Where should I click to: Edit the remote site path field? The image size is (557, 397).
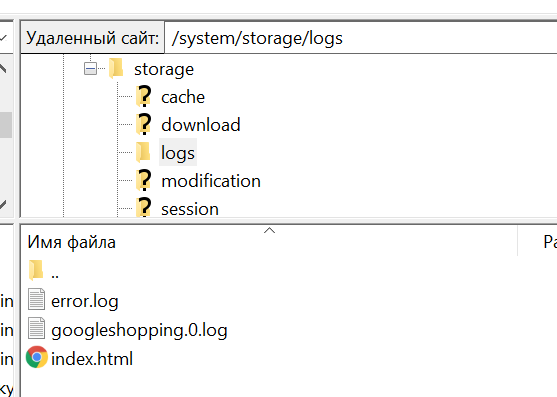click(x=361, y=38)
